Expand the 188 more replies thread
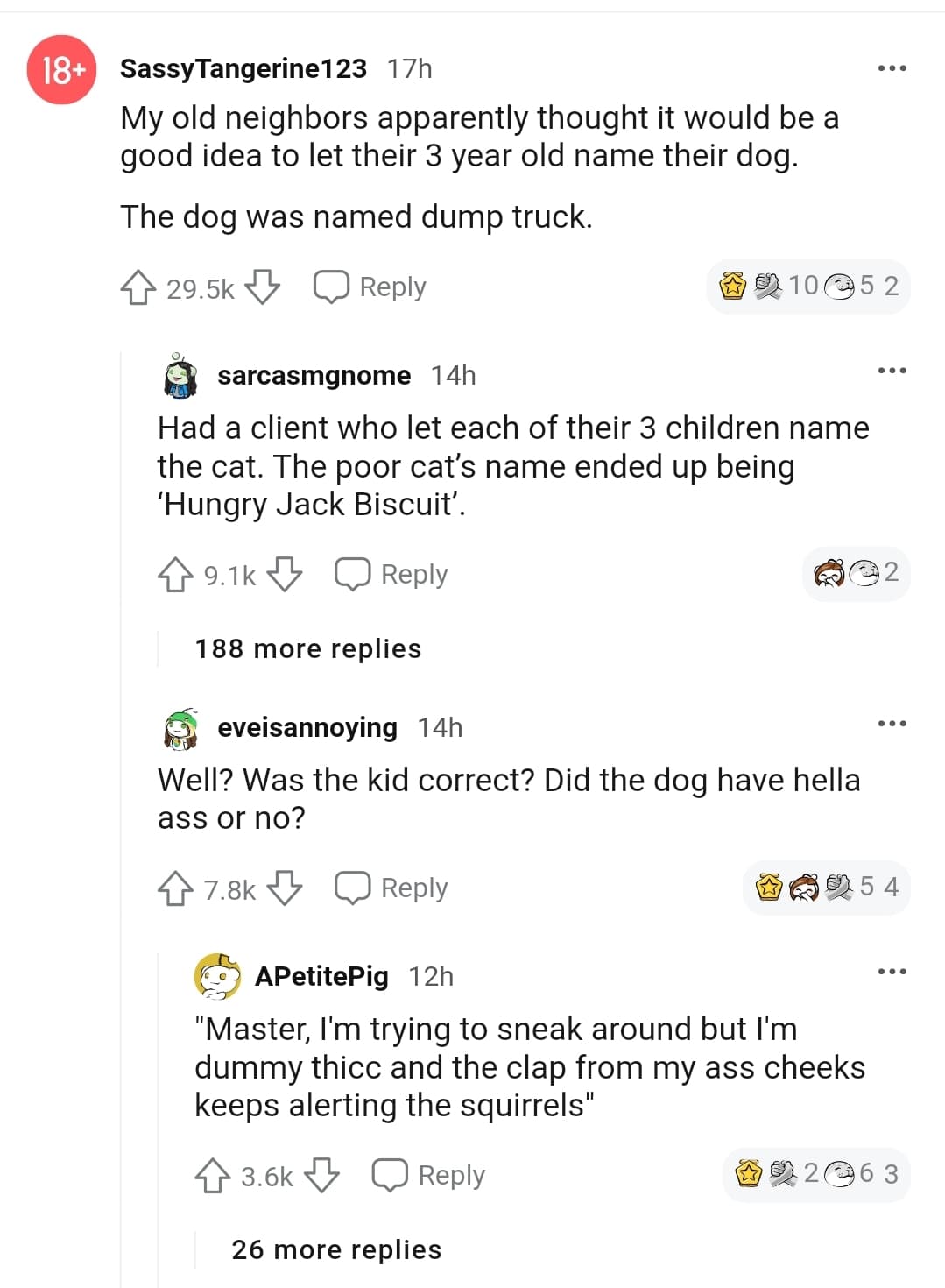945x1288 pixels. pyautogui.click(x=307, y=648)
